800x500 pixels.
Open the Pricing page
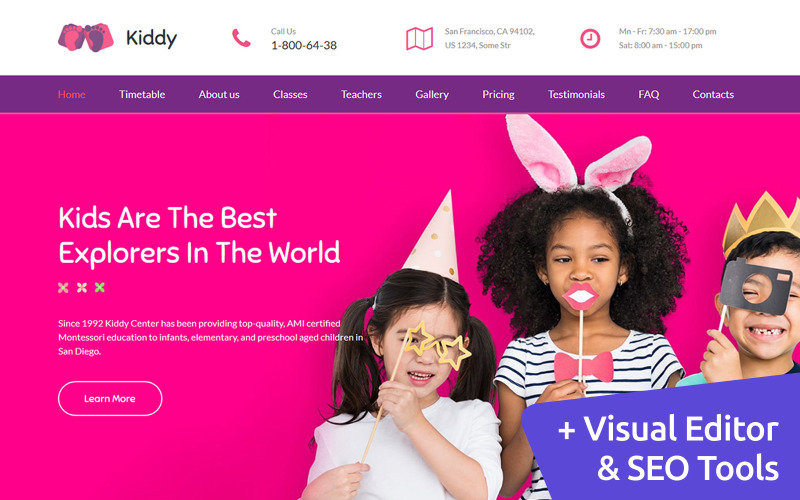498,94
